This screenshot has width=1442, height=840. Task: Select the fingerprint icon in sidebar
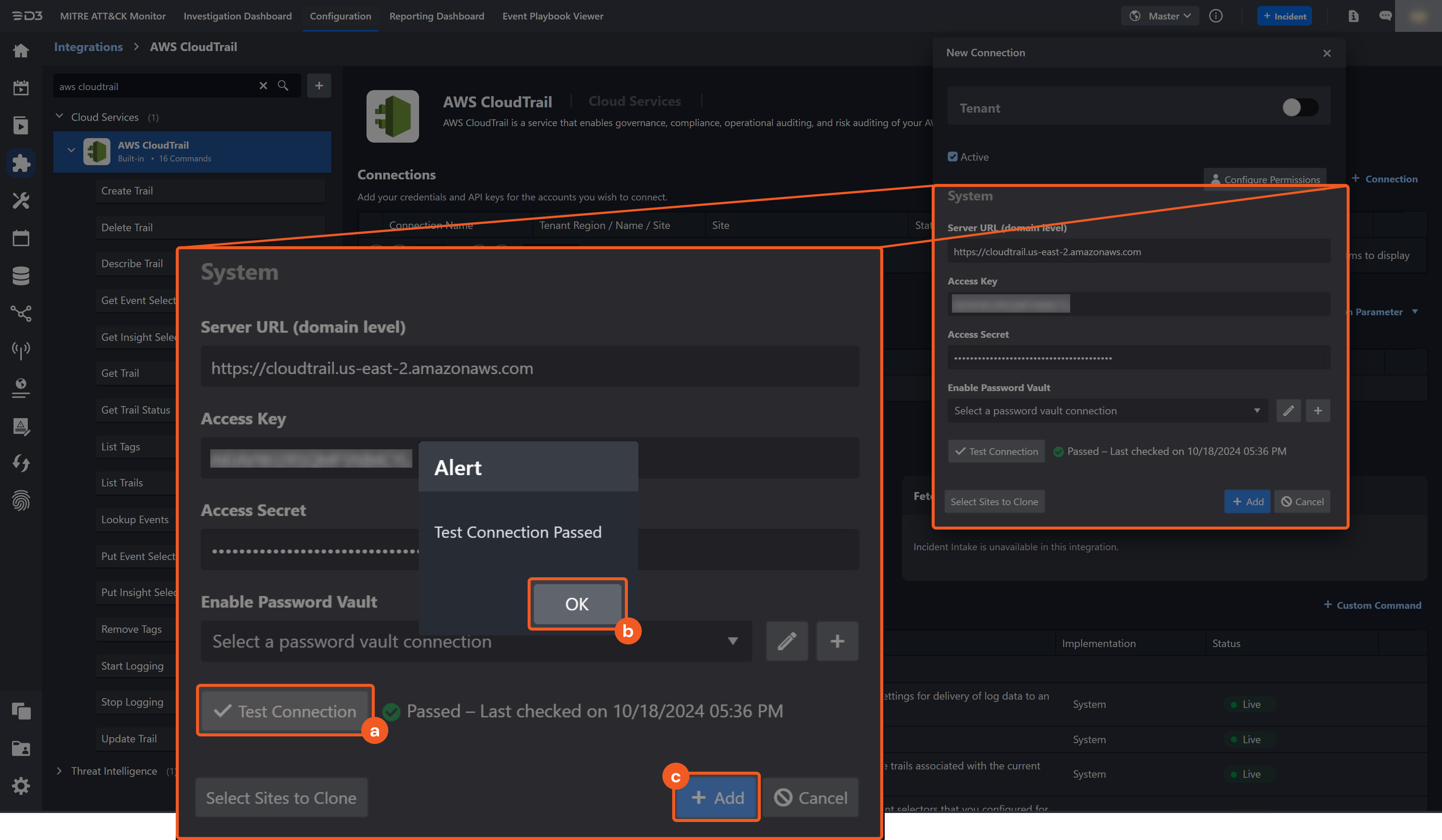point(21,501)
